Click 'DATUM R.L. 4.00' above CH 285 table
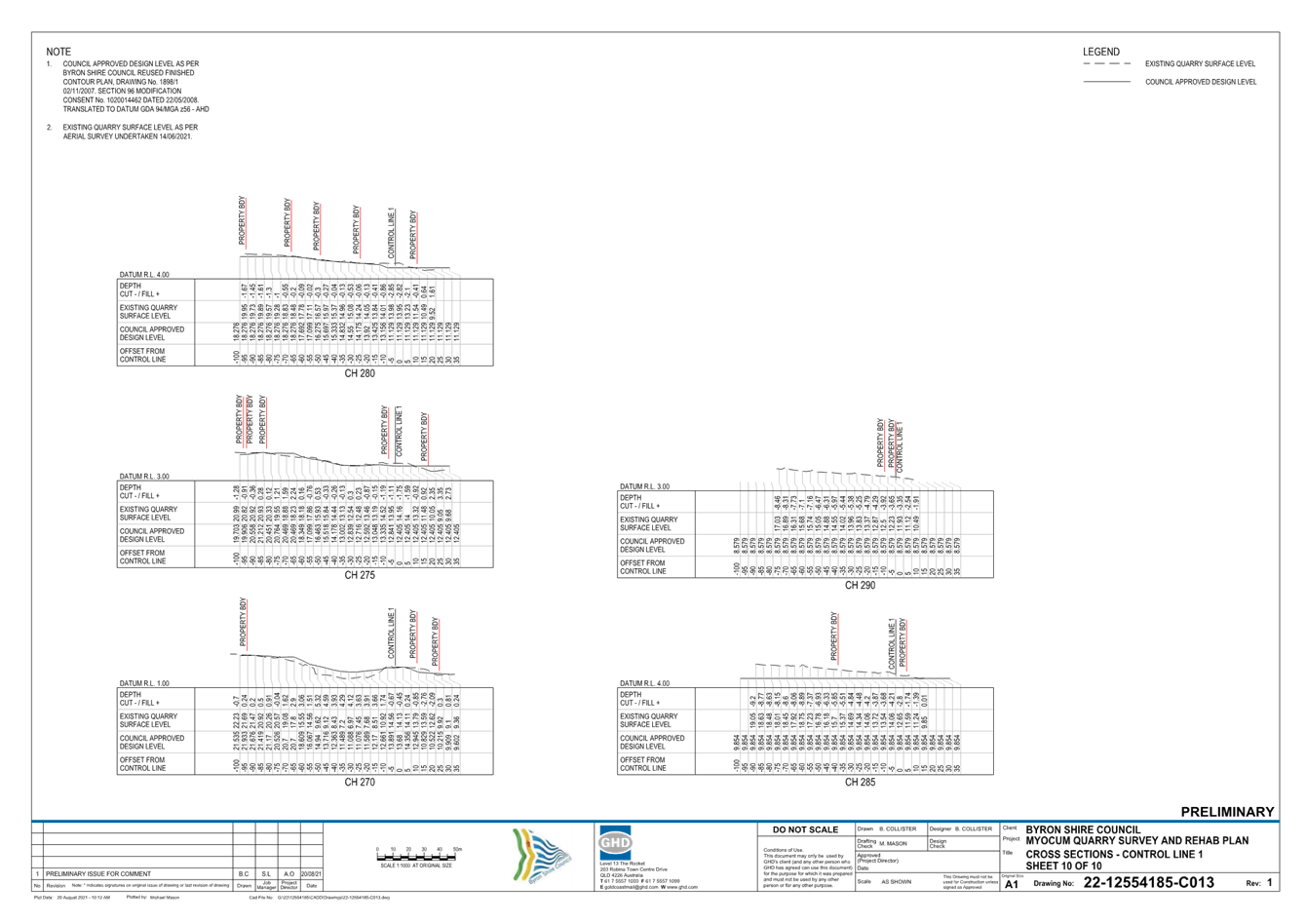 point(644,683)
